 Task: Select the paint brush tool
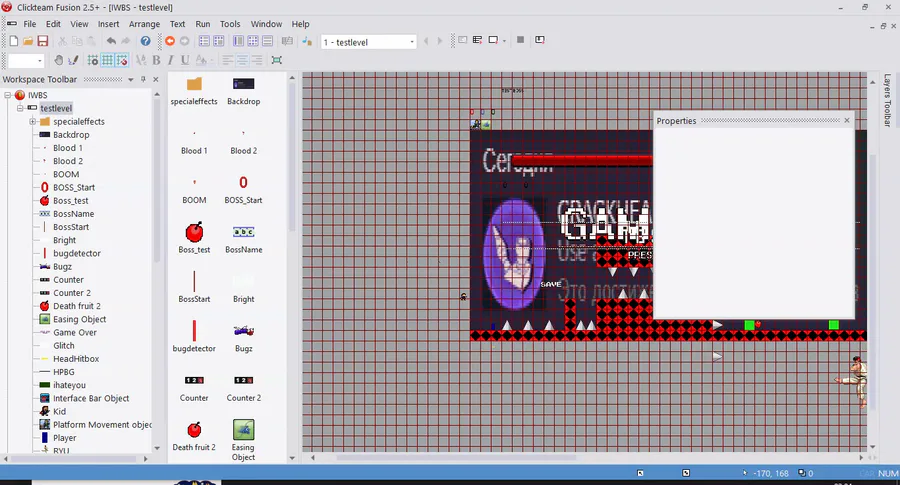pyautogui.click(x=73, y=60)
